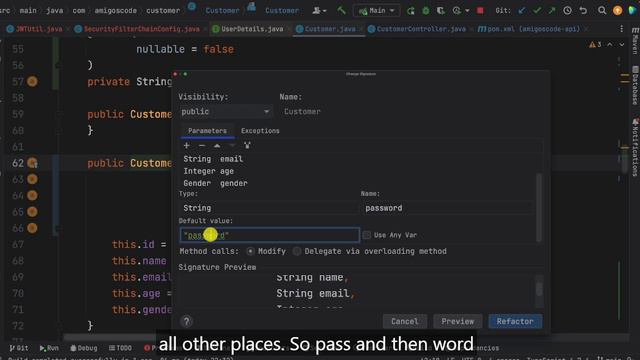This screenshot has width=640, height=360.
Task: Select the Parameters tab in dialog
Action: [207, 131]
